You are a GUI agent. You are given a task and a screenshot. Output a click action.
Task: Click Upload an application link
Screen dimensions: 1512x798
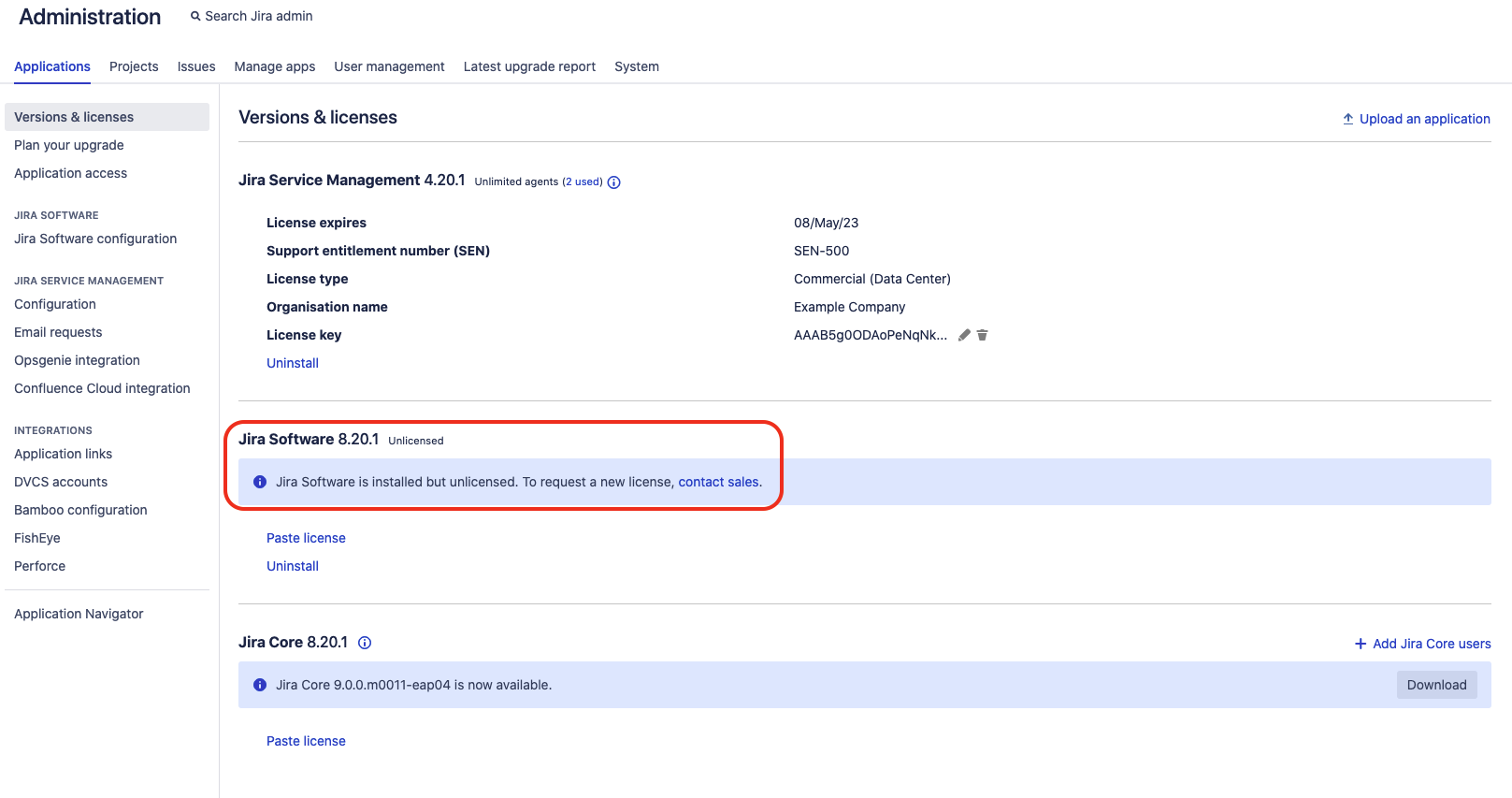pos(1424,119)
